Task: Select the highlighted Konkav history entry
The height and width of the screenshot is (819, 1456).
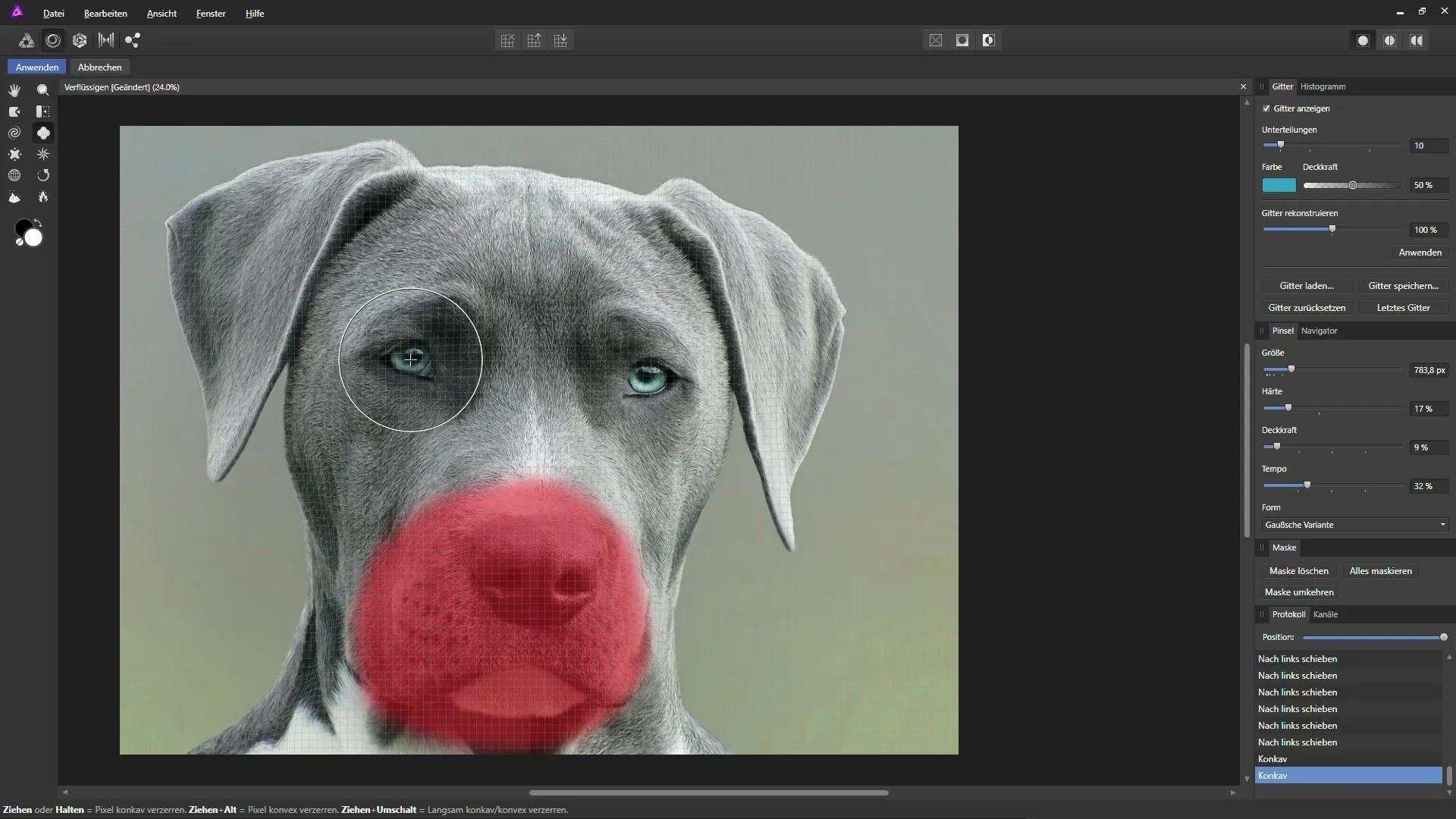Action: (x=1348, y=776)
